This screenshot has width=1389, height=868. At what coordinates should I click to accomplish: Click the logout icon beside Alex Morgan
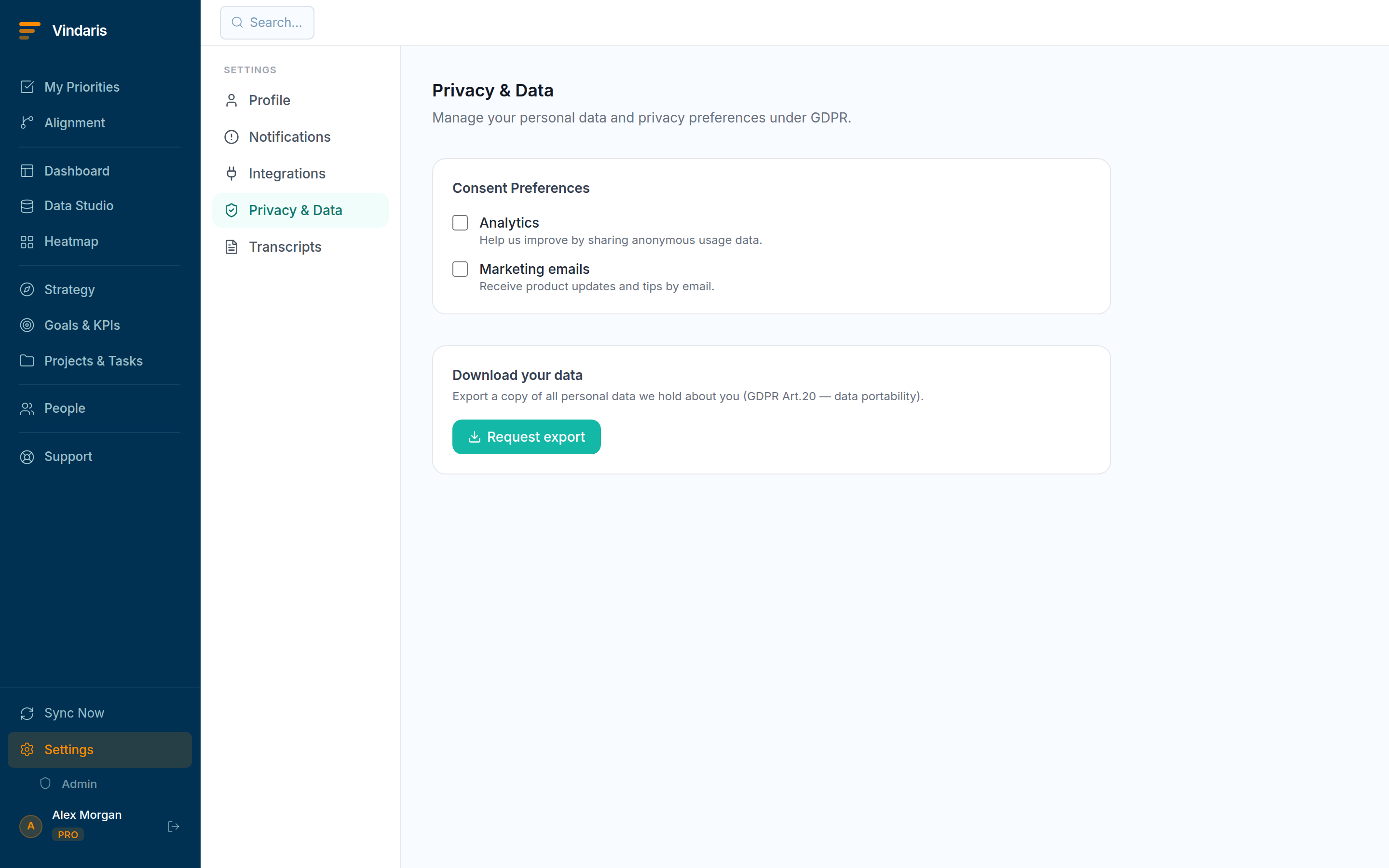point(173,826)
